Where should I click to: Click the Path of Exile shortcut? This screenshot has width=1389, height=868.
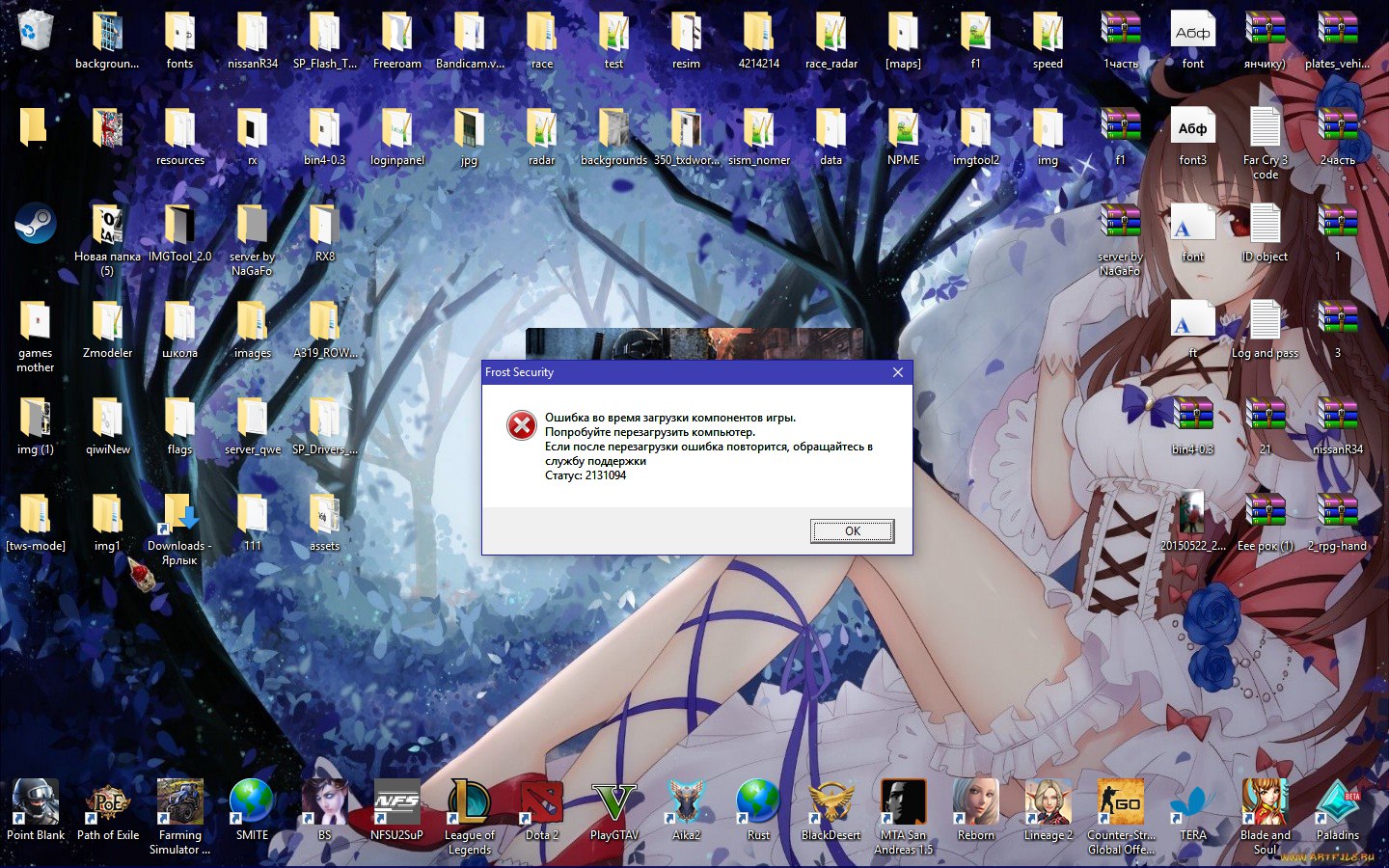click(107, 803)
